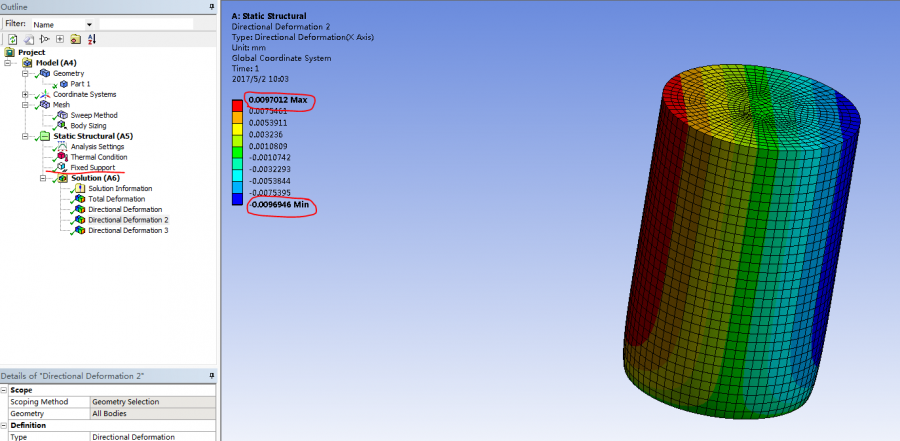This screenshot has width=900, height=441.
Task: Collapse the Definition section in Details
Action: coord(5,425)
